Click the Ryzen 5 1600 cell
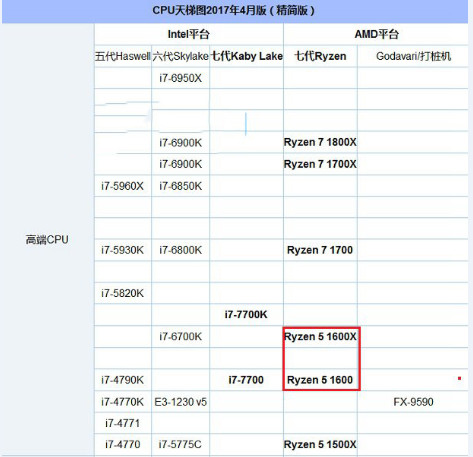The image size is (473, 457). click(320, 380)
